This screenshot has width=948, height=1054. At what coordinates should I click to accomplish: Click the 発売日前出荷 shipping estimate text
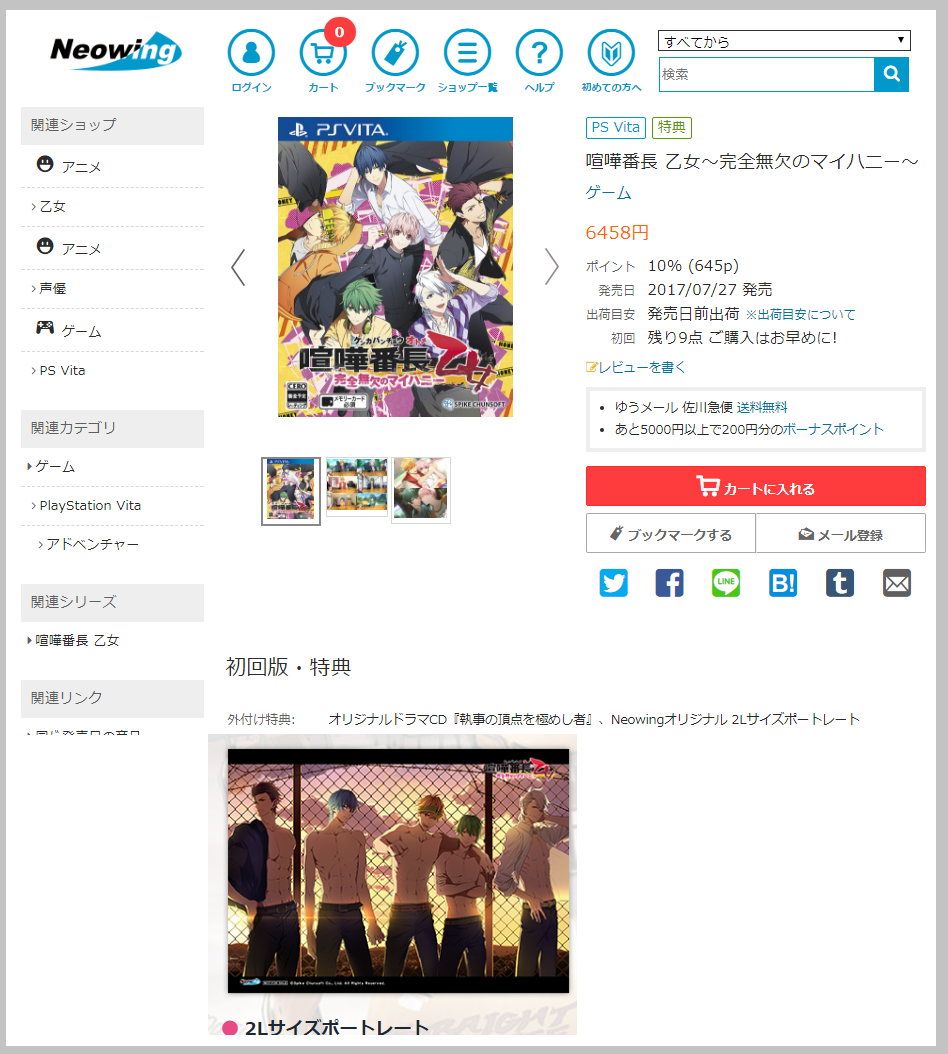pos(693,314)
